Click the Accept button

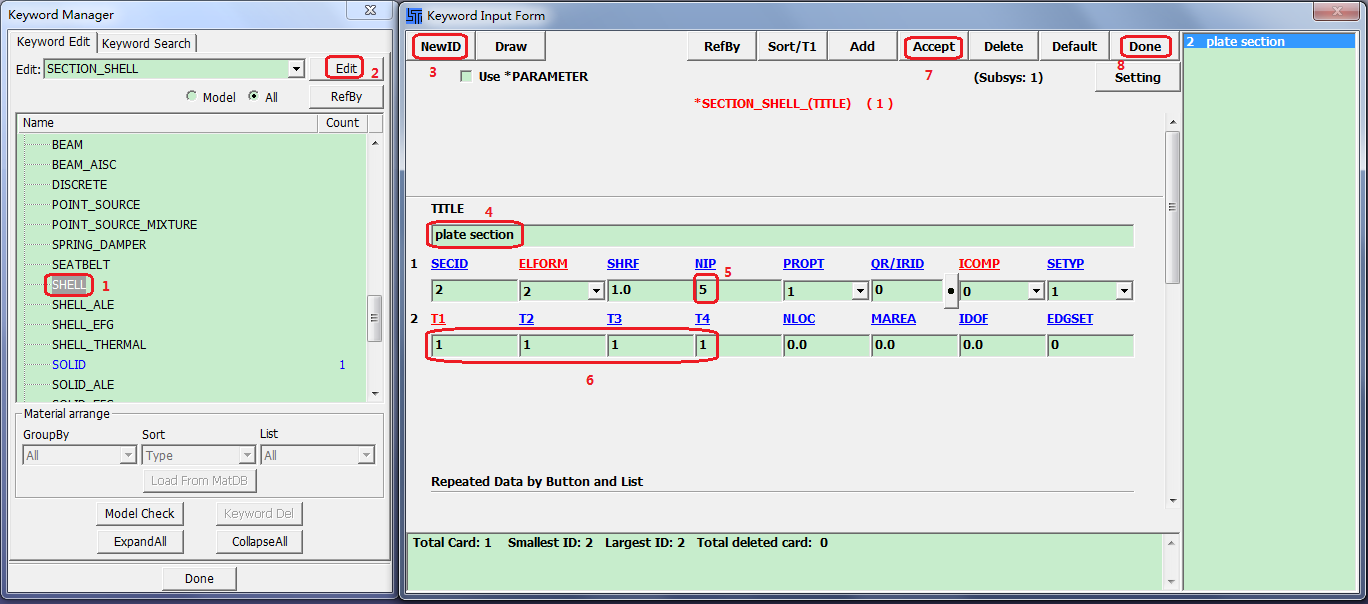tap(932, 46)
